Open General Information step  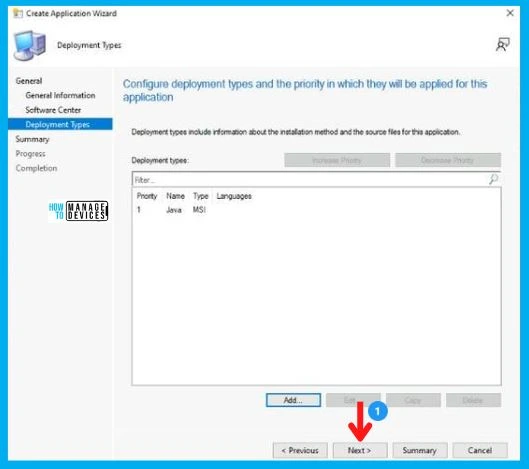(60, 95)
